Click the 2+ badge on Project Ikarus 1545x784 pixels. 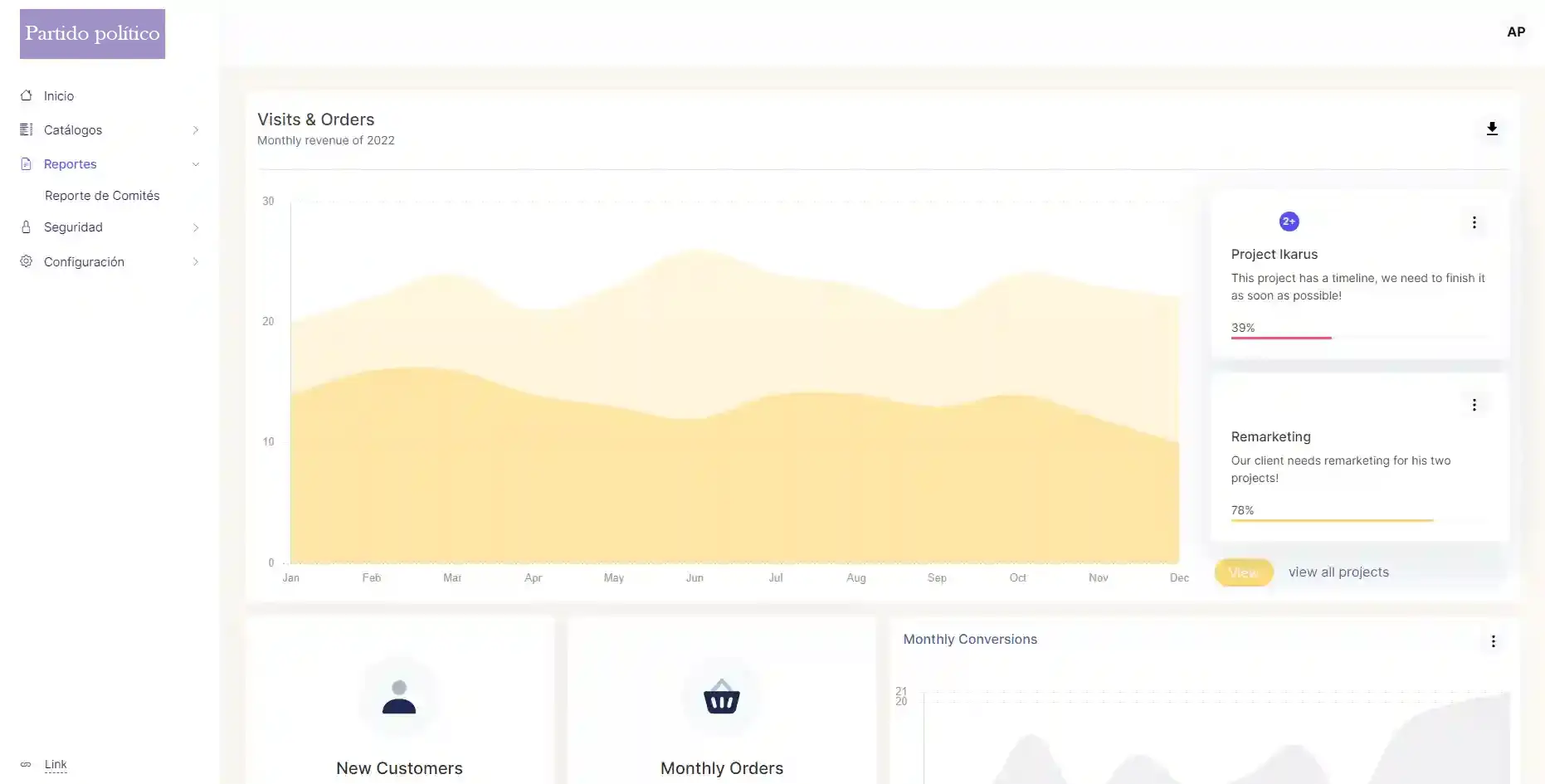point(1289,222)
